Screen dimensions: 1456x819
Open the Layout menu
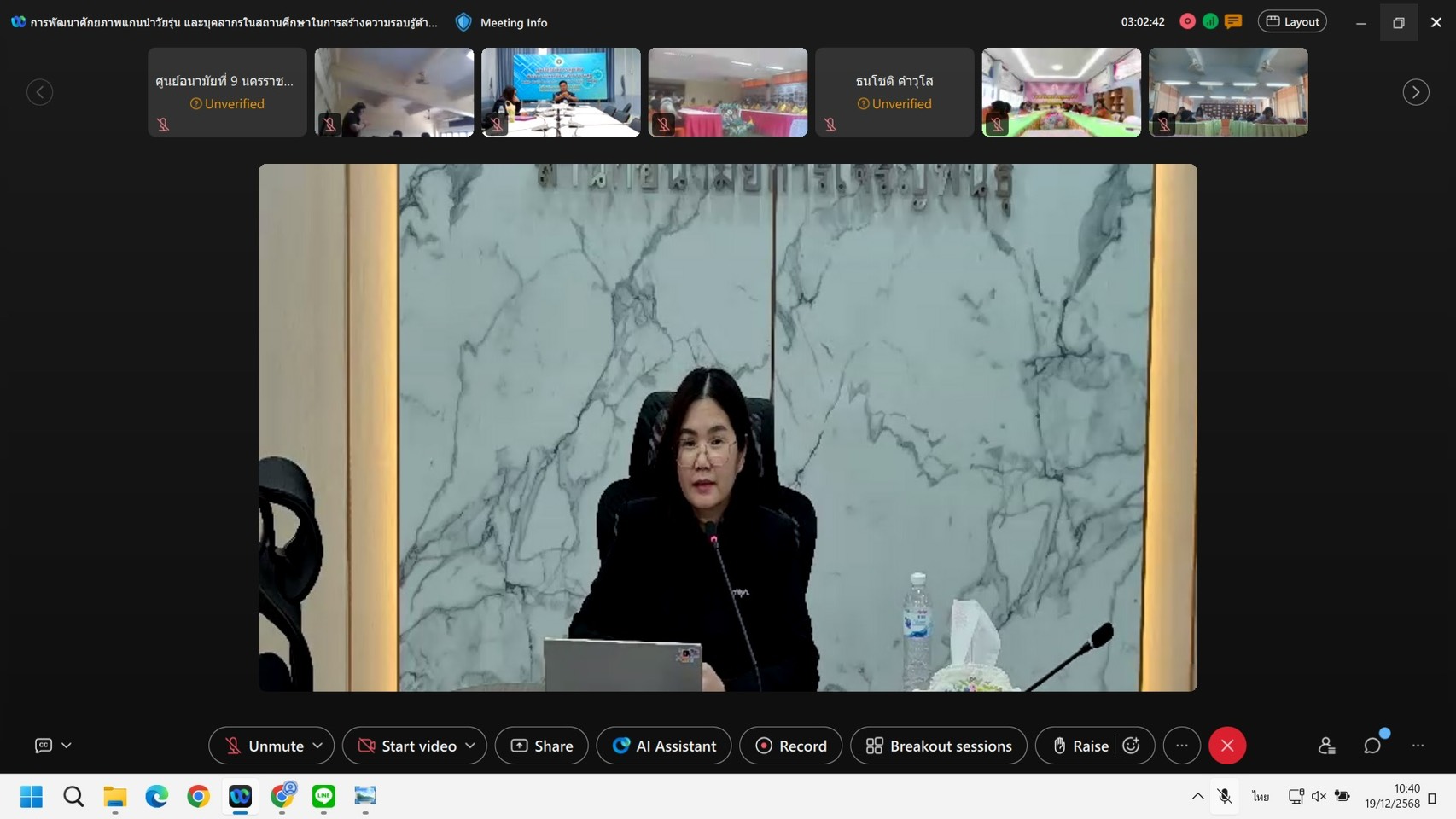[x=1292, y=21]
